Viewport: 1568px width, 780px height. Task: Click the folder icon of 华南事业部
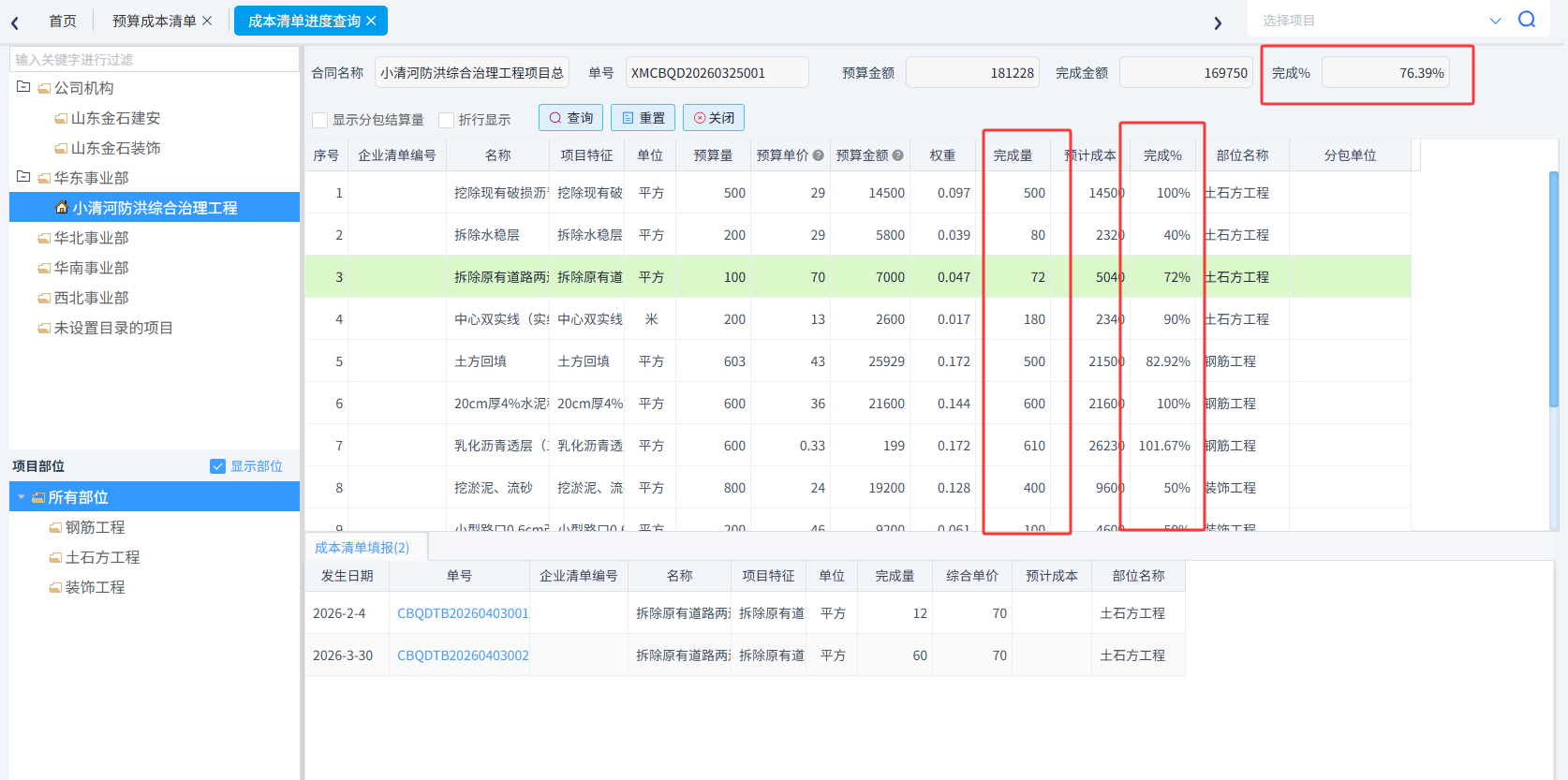click(x=44, y=269)
